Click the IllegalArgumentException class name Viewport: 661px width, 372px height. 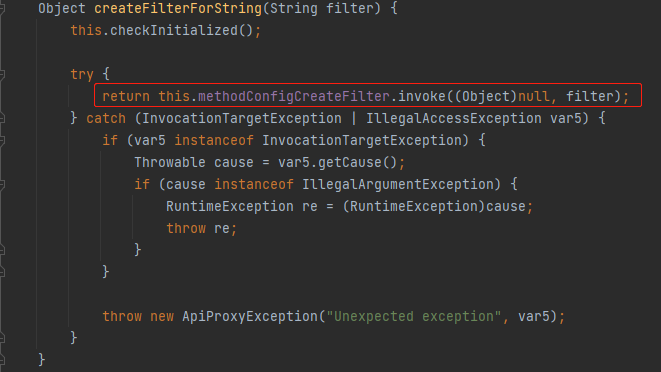coord(398,184)
